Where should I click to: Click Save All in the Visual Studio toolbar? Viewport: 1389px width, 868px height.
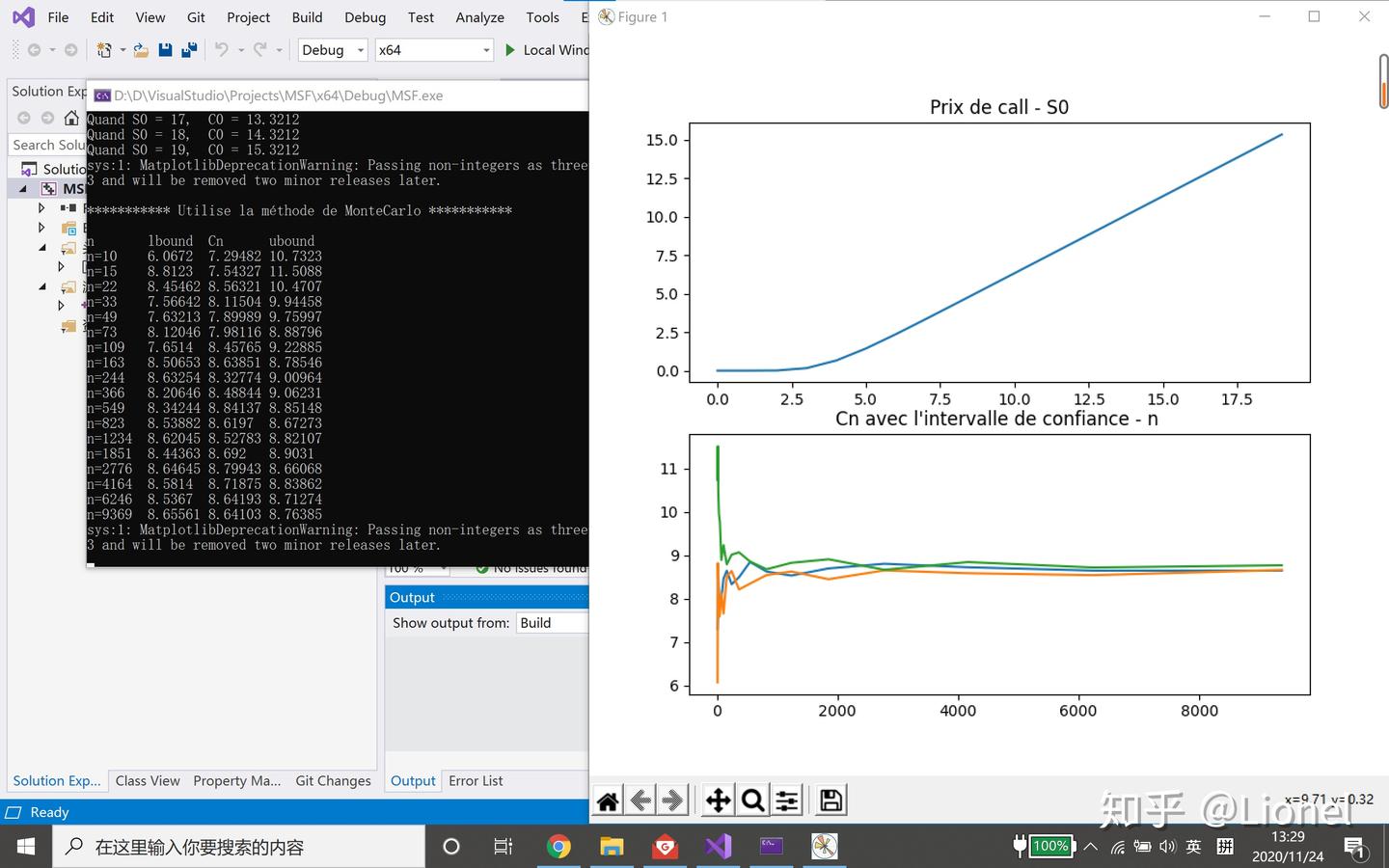point(189,49)
